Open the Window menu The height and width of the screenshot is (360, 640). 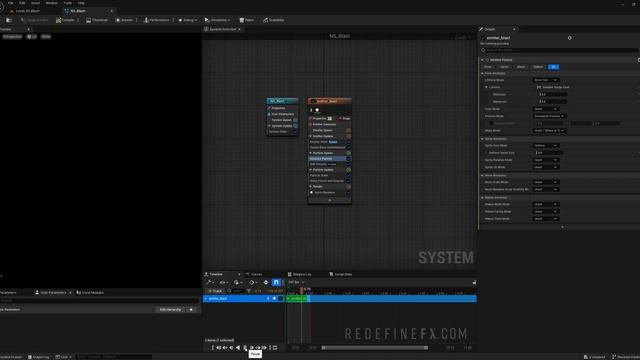pos(51,3)
